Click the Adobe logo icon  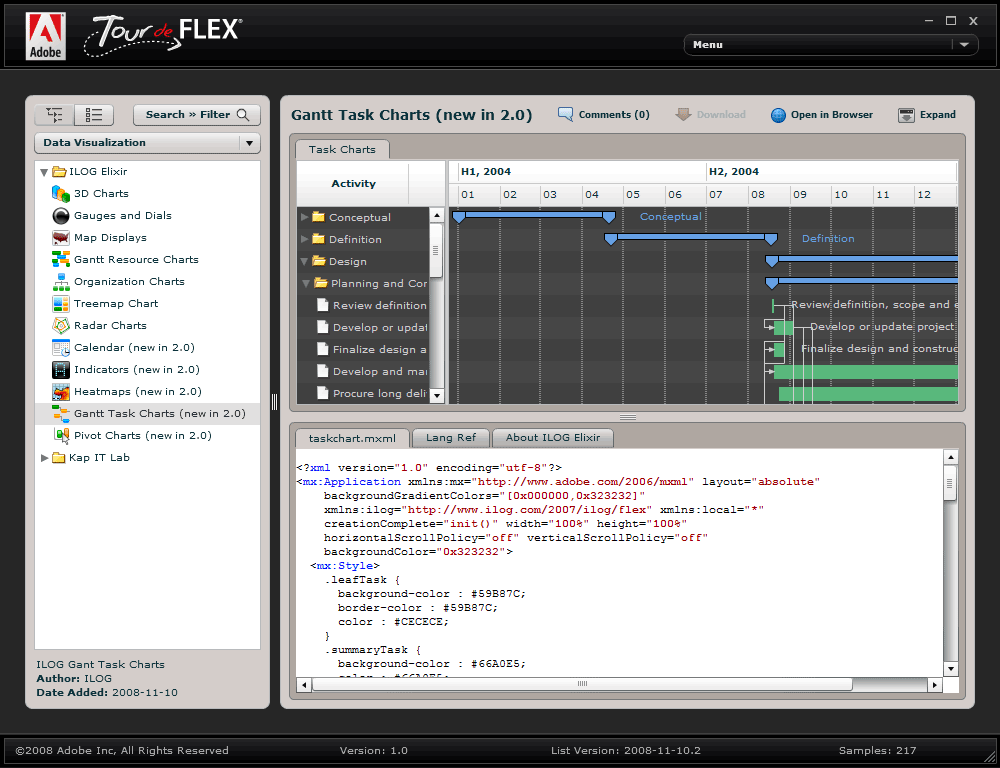point(46,36)
